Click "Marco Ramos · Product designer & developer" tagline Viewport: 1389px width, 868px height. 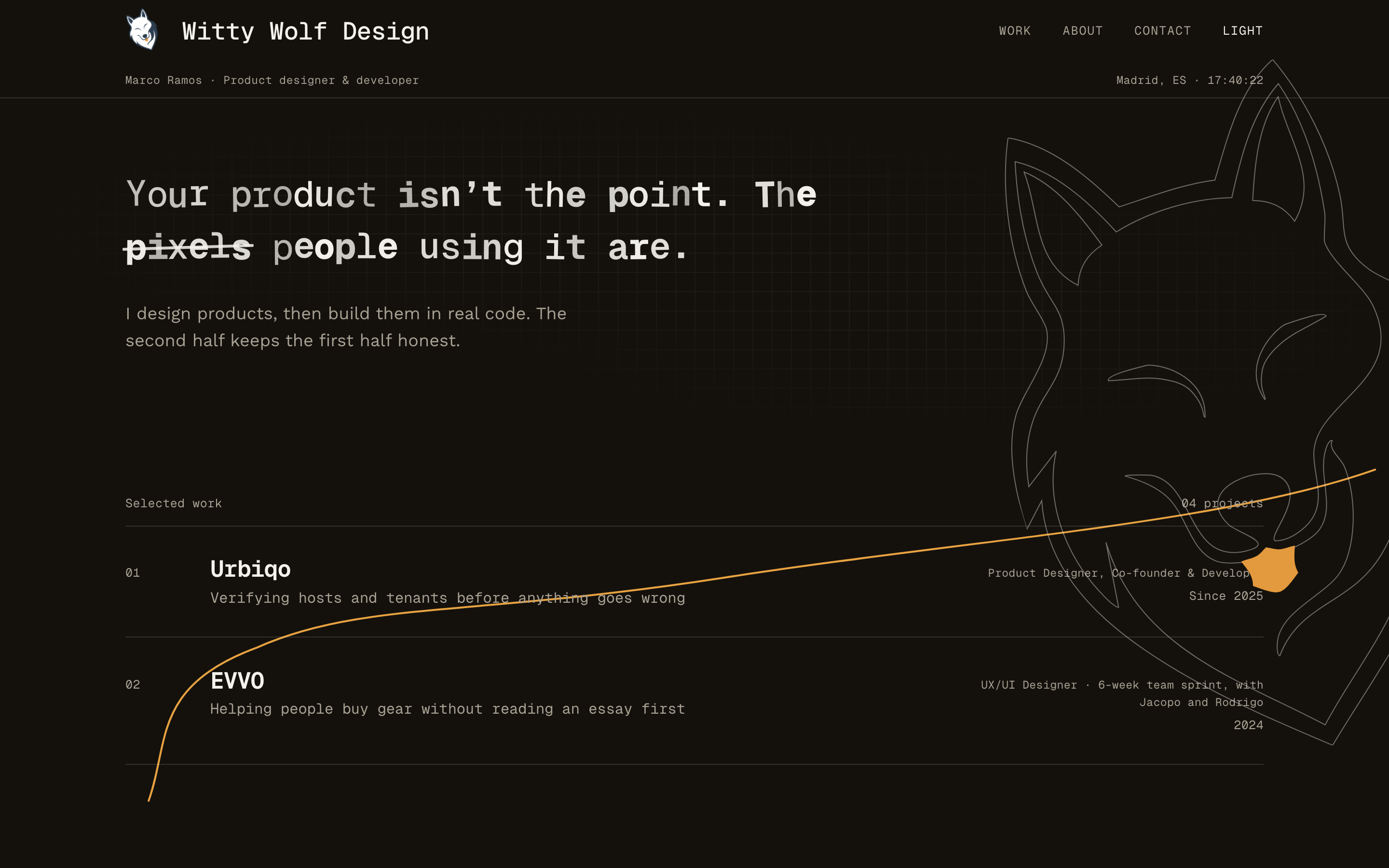click(272, 81)
